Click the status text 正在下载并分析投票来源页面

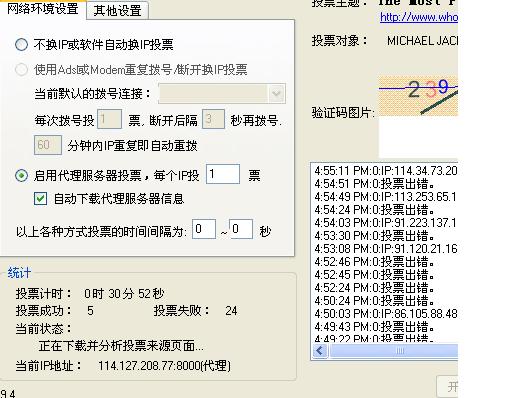(121, 346)
